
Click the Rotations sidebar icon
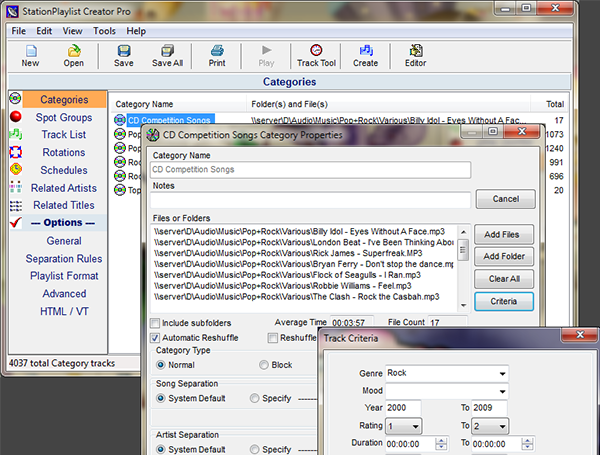(x=16, y=152)
